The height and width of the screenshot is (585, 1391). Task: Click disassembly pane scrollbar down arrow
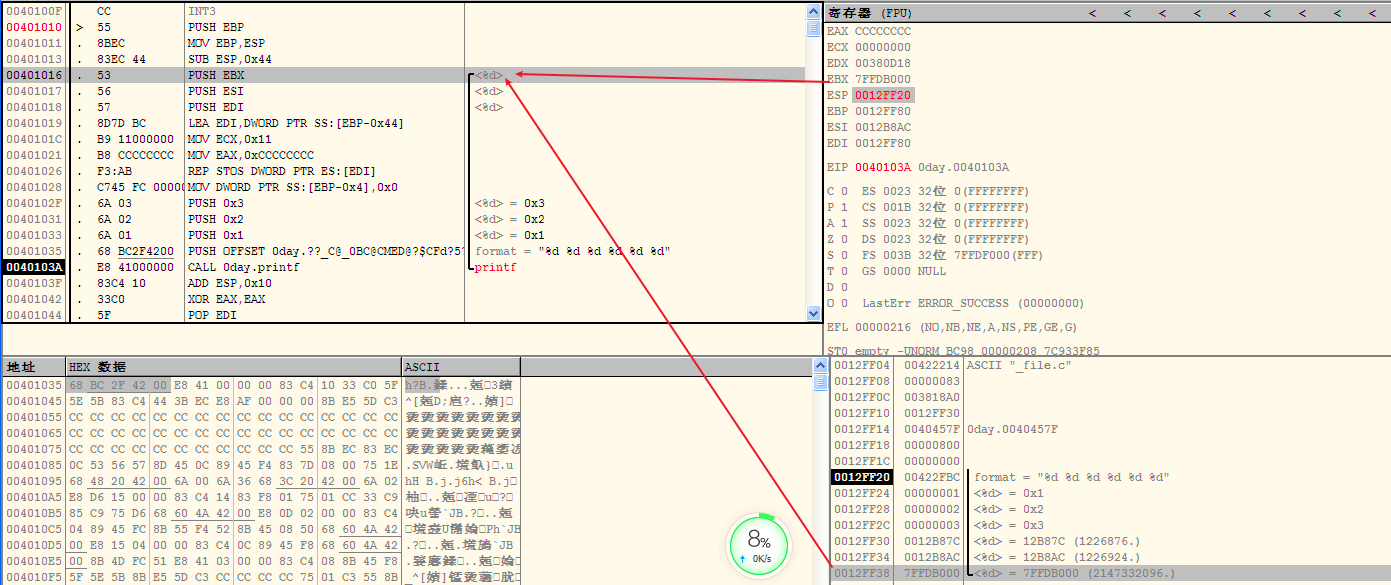[813, 314]
